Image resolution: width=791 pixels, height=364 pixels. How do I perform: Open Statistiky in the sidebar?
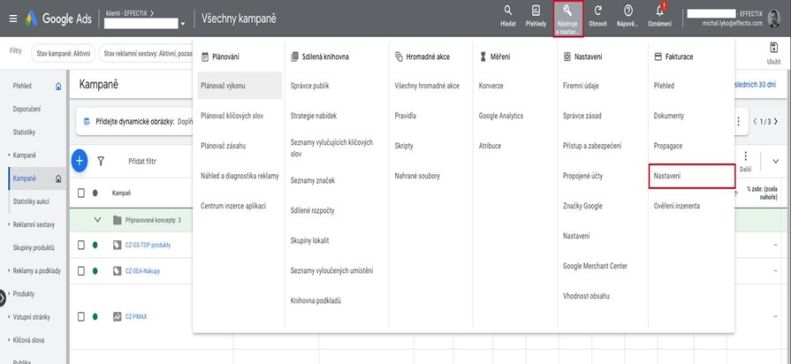pos(24,132)
